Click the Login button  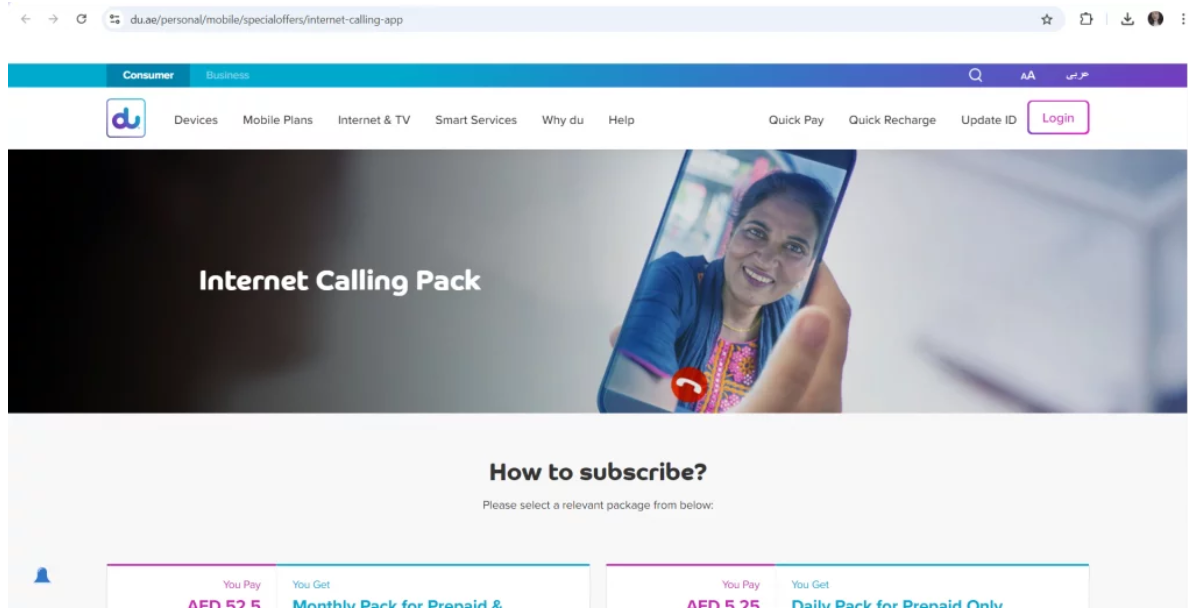1058,118
